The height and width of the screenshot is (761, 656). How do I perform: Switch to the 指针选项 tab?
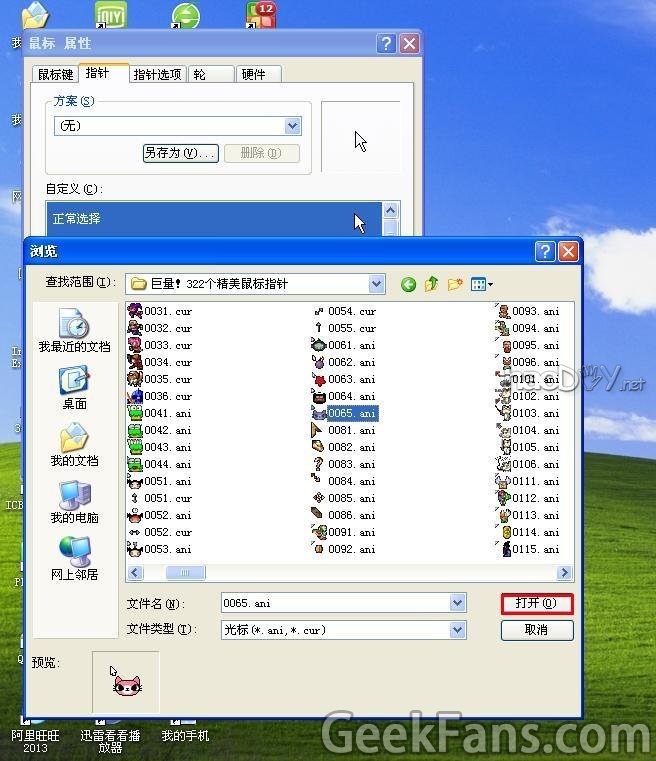(x=158, y=74)
